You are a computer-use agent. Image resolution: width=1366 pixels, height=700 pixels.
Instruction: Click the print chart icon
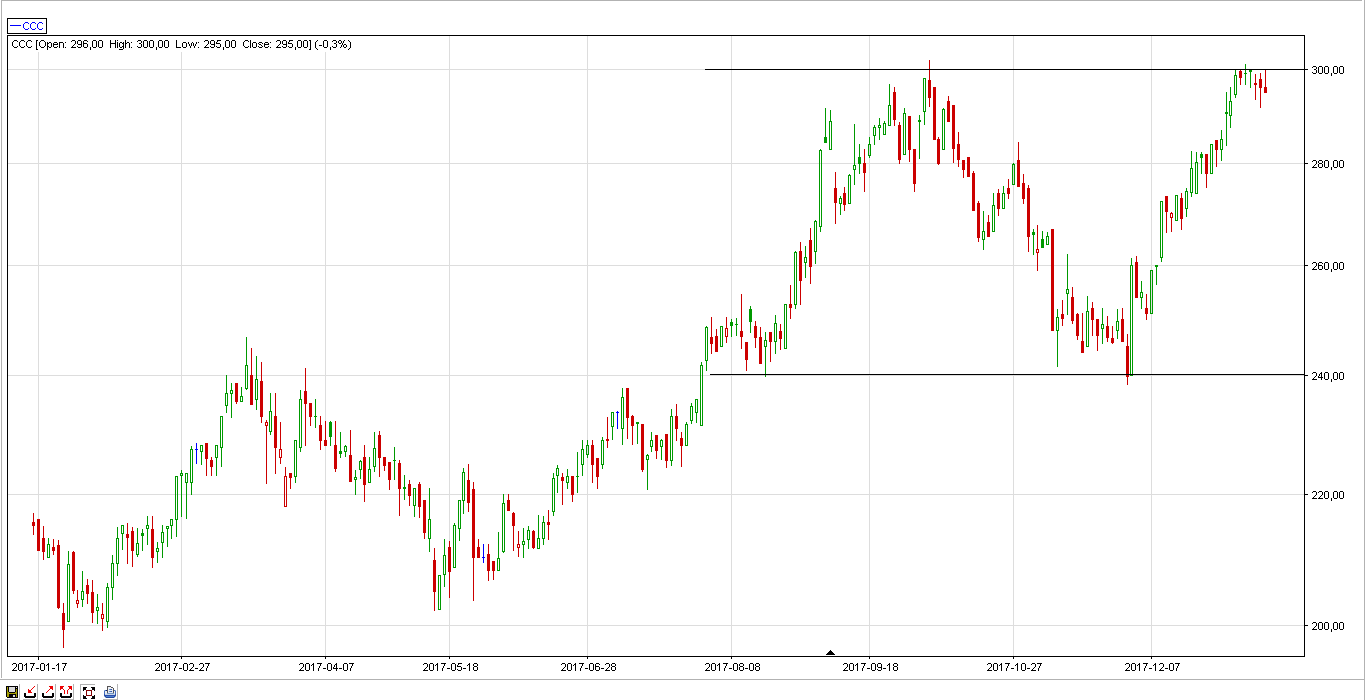(110, 691)
